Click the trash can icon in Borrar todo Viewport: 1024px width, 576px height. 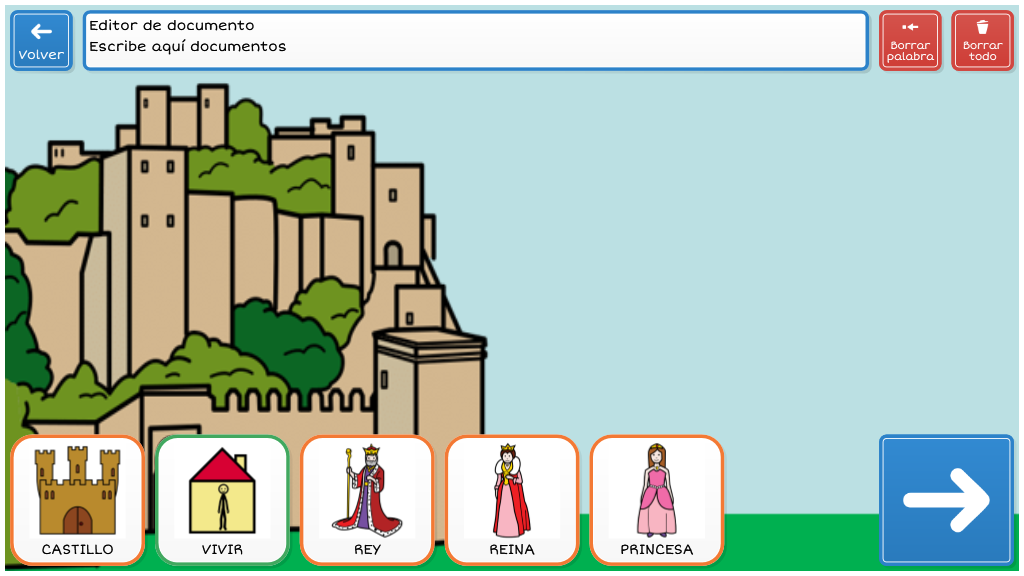click(x=982, y=27)
